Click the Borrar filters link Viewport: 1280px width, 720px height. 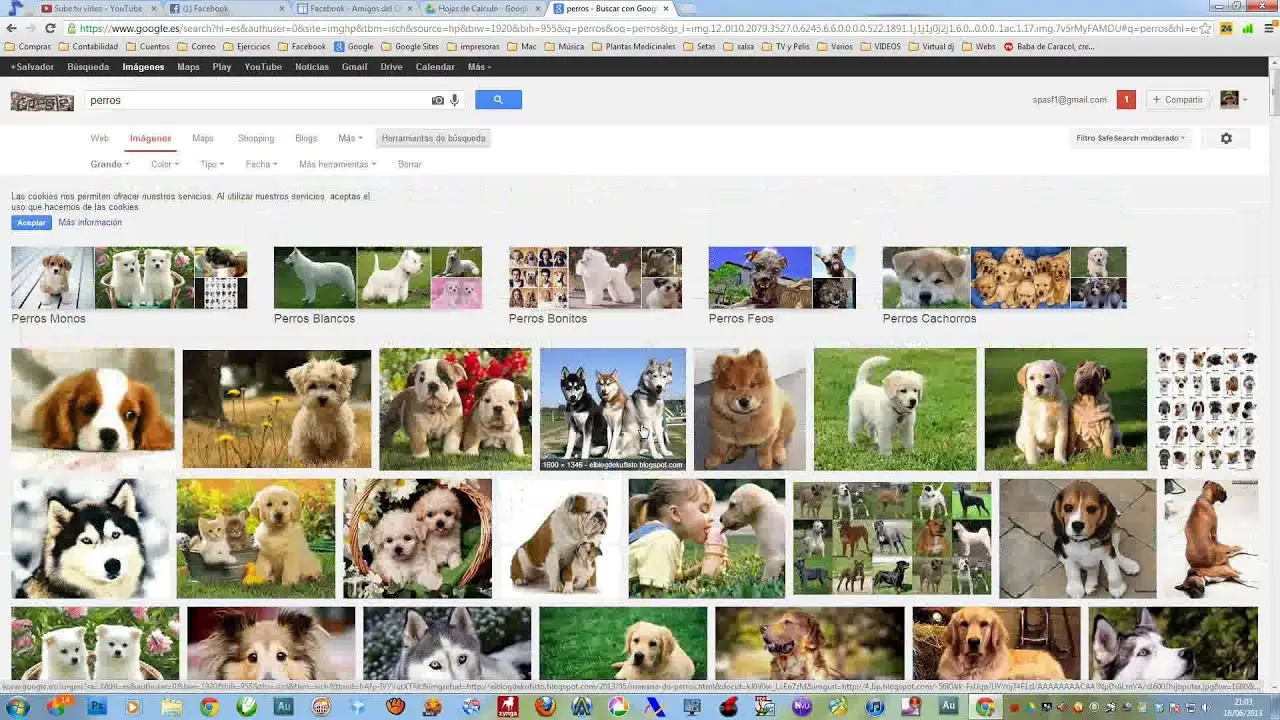coord(409,164)
